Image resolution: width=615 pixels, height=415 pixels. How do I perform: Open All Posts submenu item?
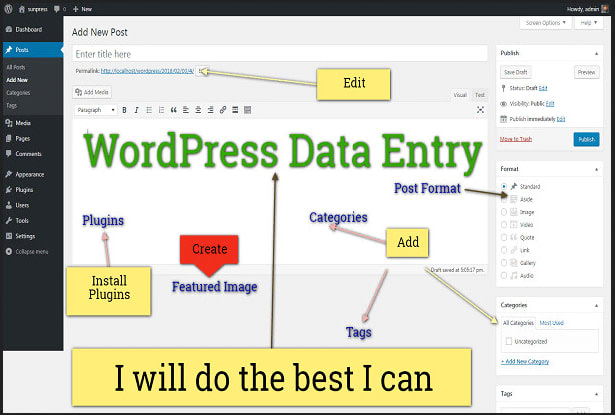pyautogui.click(x=16, y=67)
